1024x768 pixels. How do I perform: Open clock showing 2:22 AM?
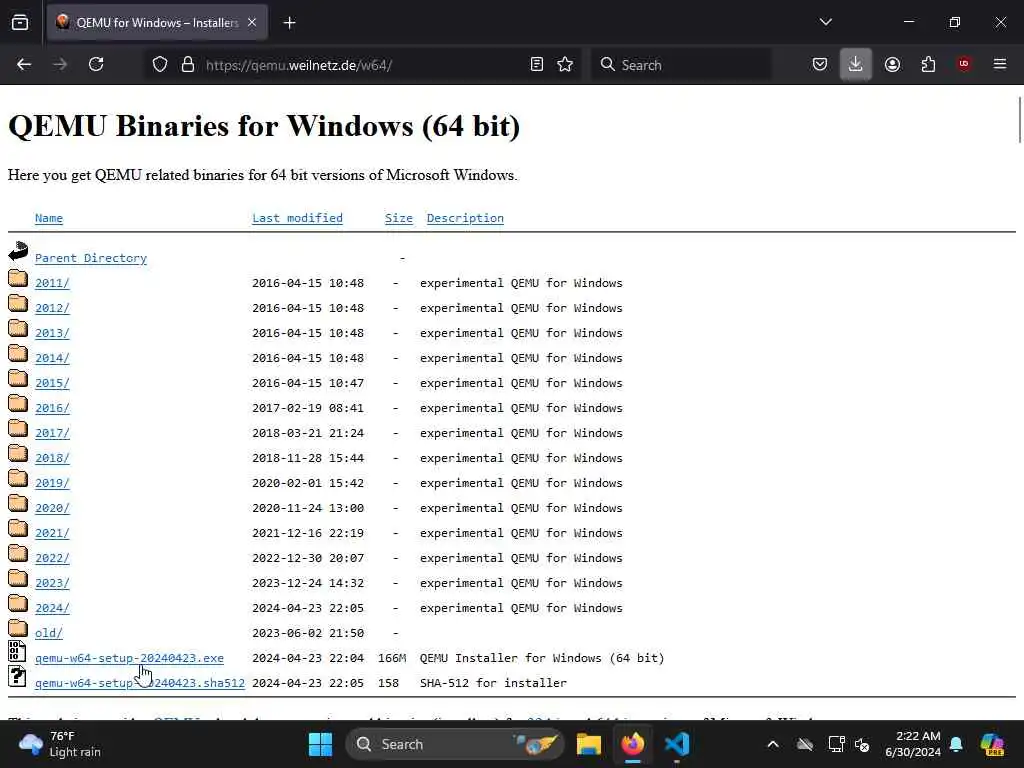click(913, 744)
